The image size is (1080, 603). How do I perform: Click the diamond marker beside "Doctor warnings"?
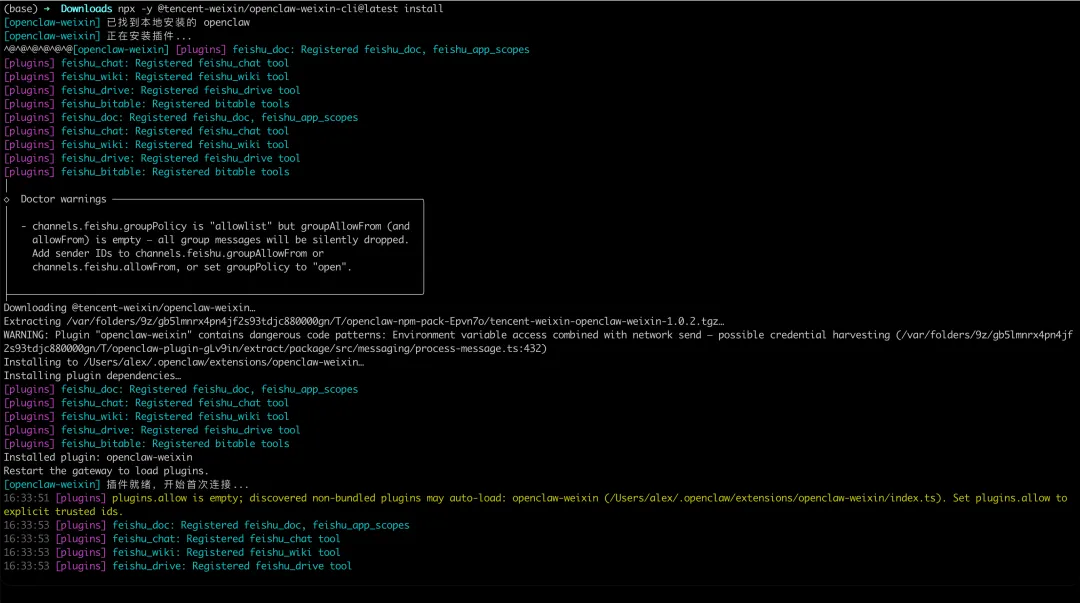[x=7, y=200]
